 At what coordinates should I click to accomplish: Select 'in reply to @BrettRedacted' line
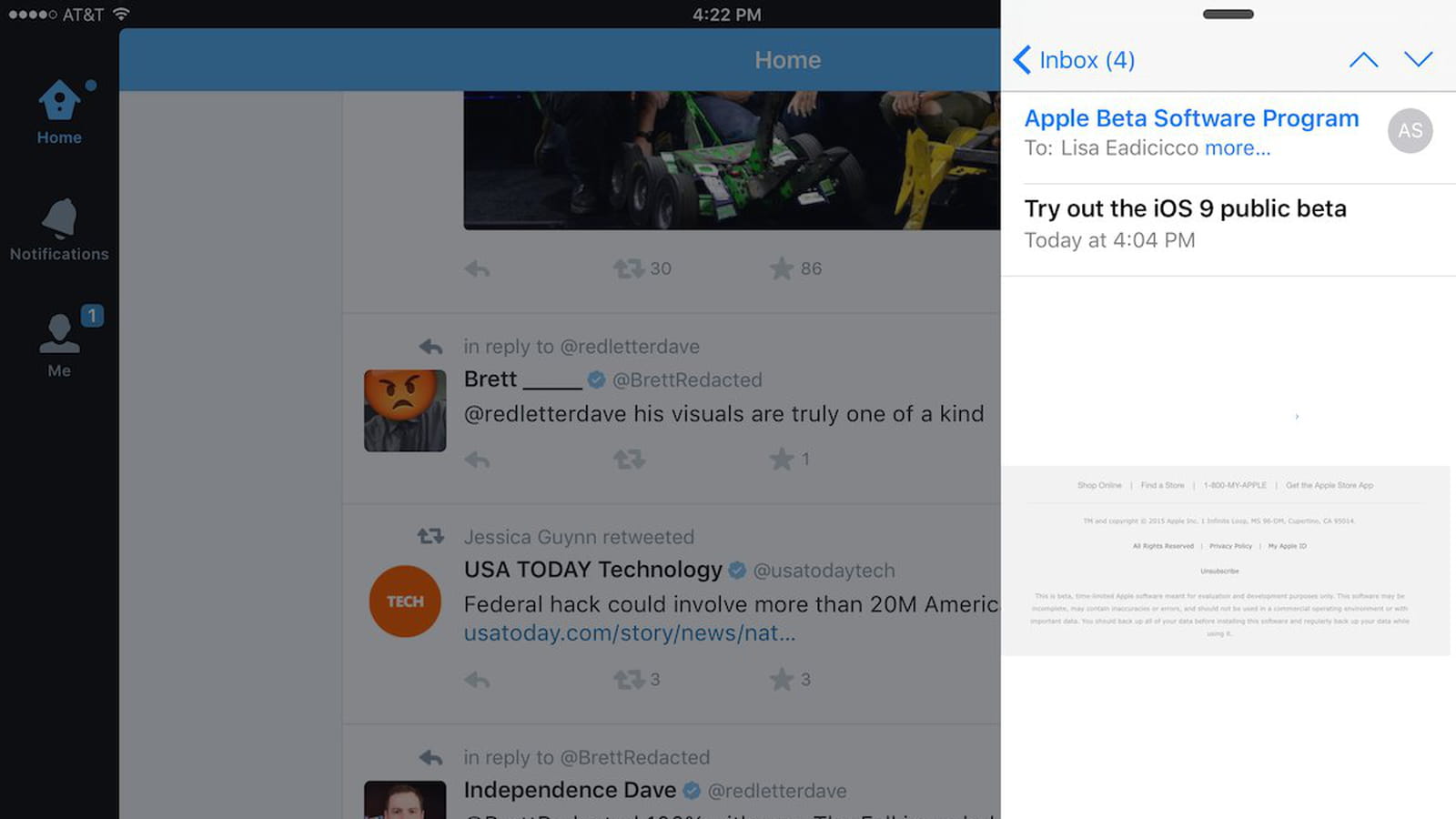coord(587,757)
